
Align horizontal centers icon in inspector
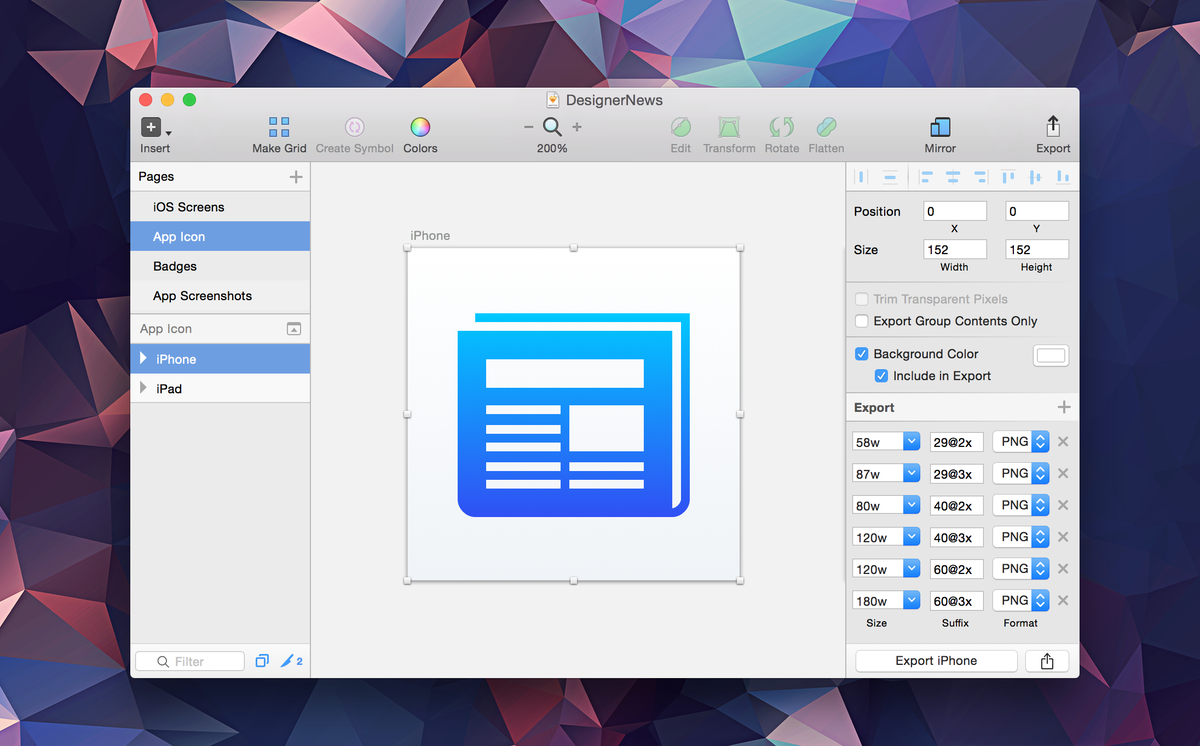(953, 177)
